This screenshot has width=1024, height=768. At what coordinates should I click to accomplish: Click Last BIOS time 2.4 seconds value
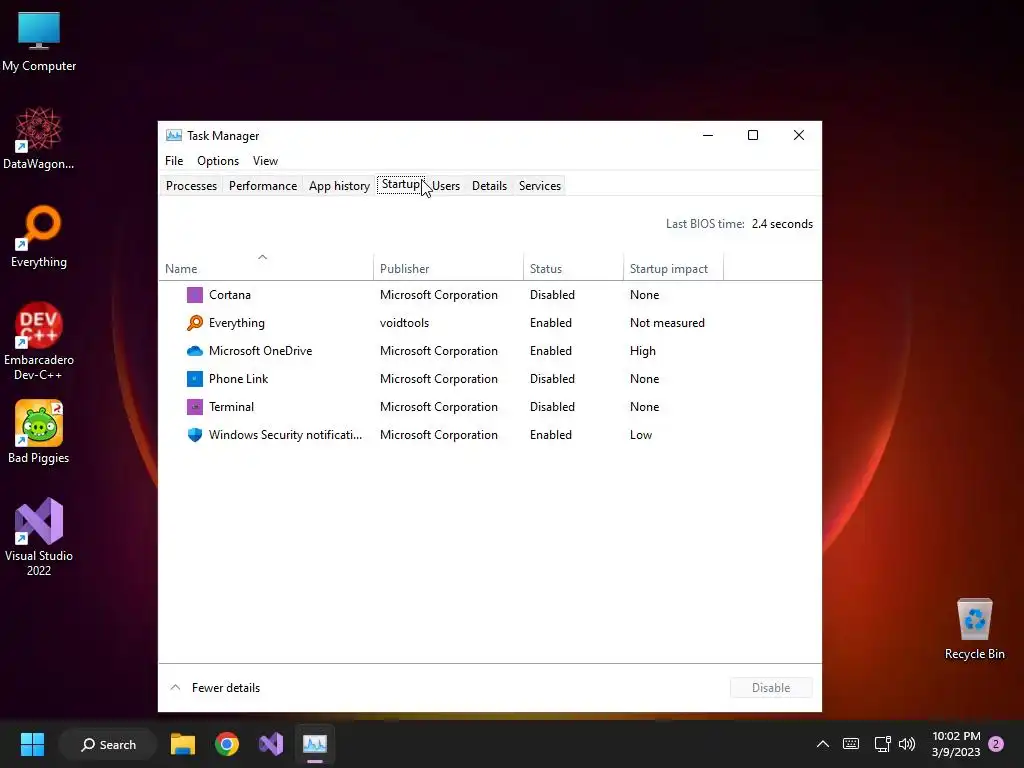point(782,224)
